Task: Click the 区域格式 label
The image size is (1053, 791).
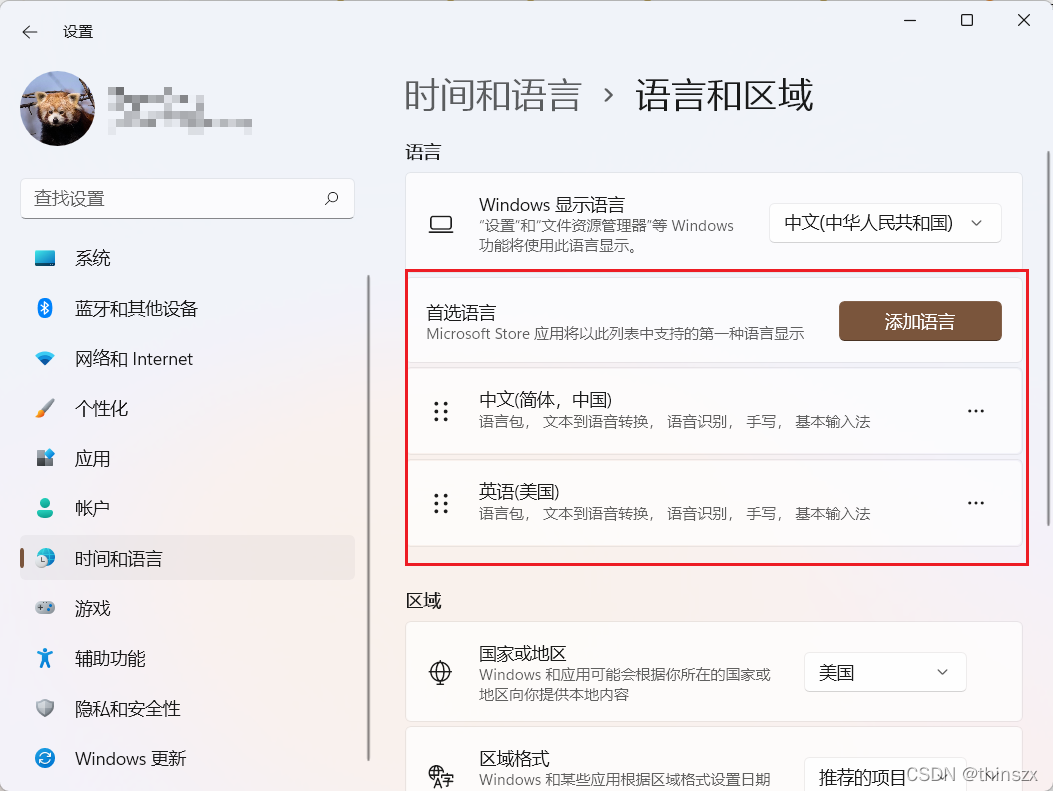Action: (x=514, y=759)
